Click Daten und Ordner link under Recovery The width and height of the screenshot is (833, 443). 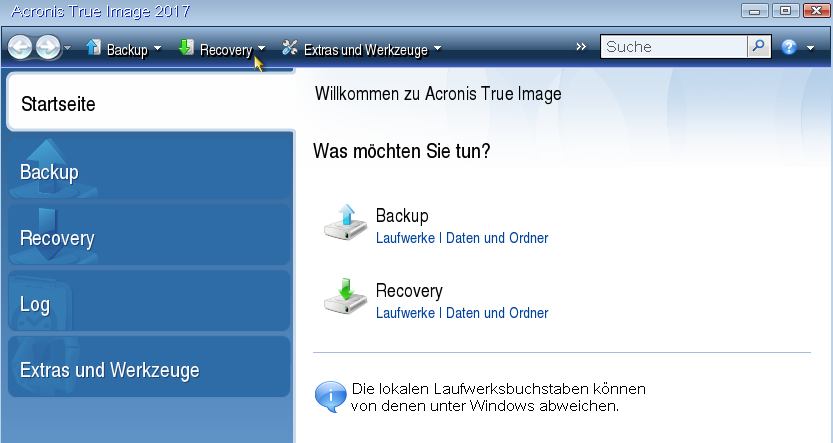pos(497,313)
